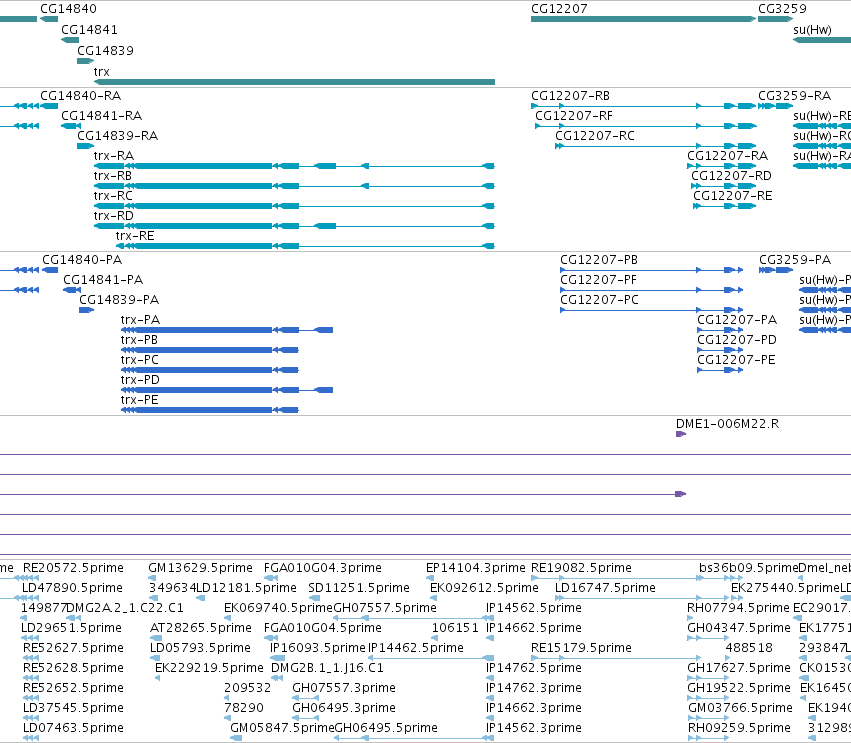Select CG12207-RF transcript label
The image size is (851, 743).
(574, 116)
